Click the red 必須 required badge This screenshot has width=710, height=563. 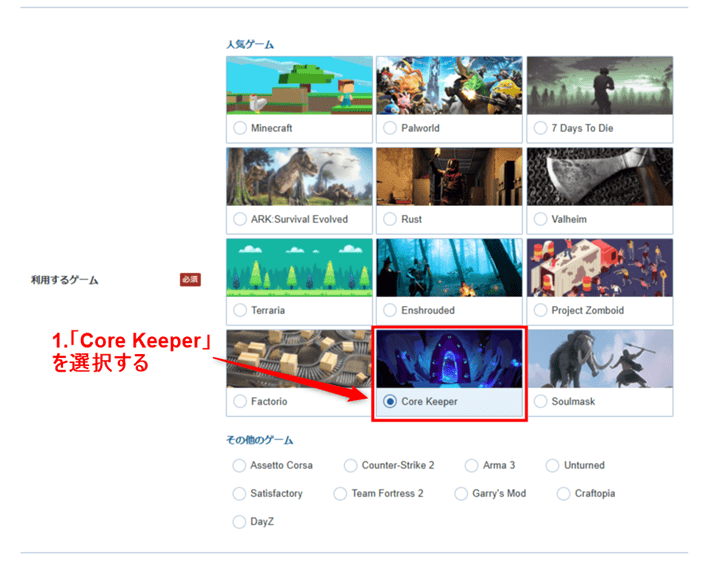click(x=190, y=279)
